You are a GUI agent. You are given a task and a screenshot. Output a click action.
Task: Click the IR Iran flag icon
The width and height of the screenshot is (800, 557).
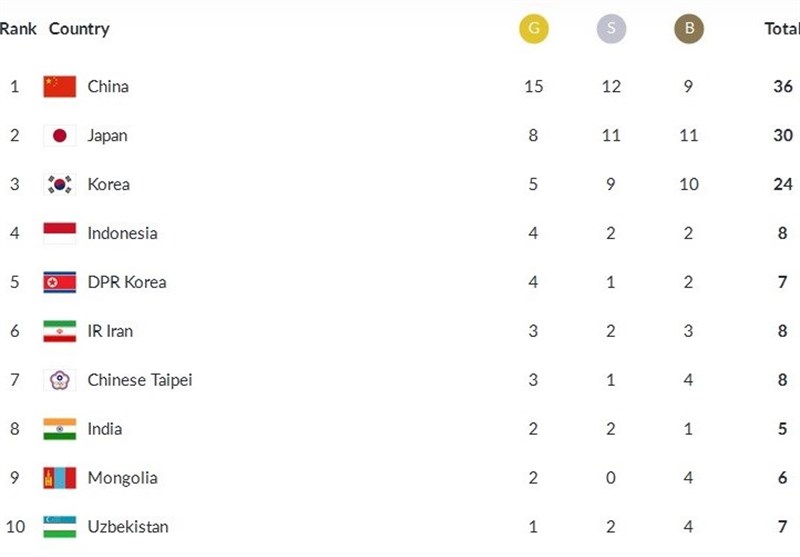click(60, 331)
